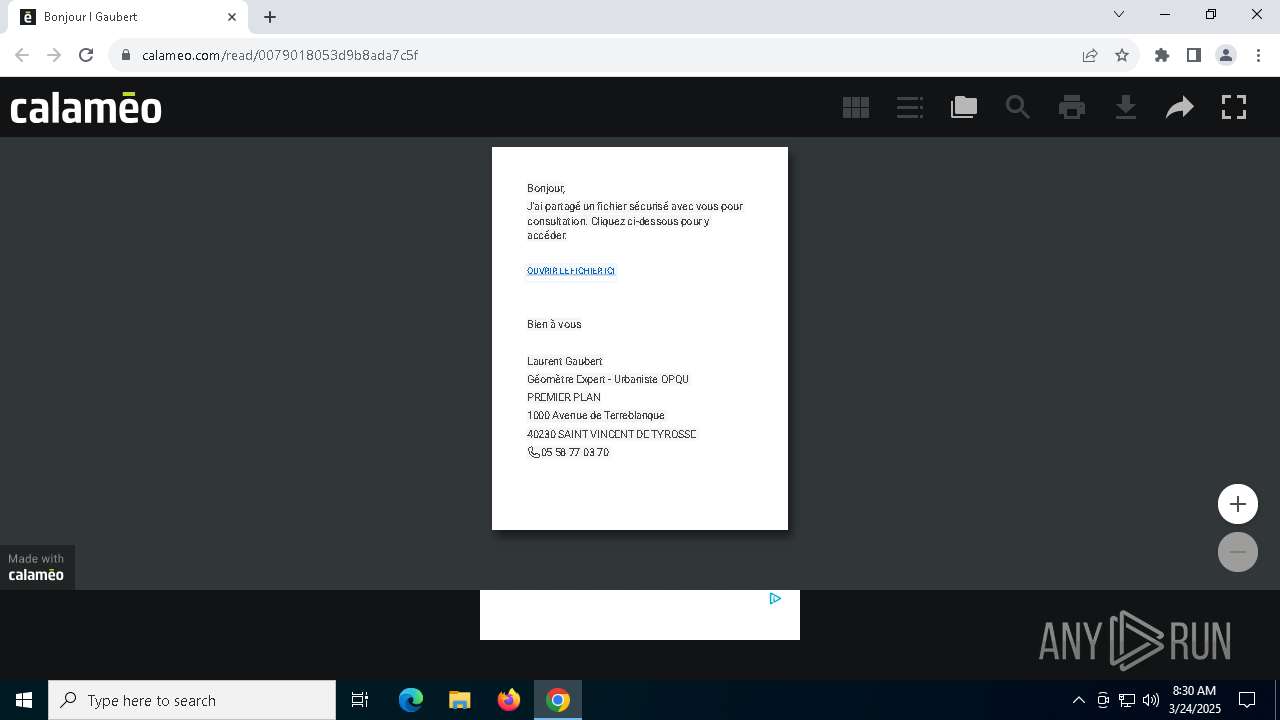The image size is (1280, 720).
Task: Launch Microsoft Edge from taskbar
Action: pyautogui.click(x=411, y=700)
